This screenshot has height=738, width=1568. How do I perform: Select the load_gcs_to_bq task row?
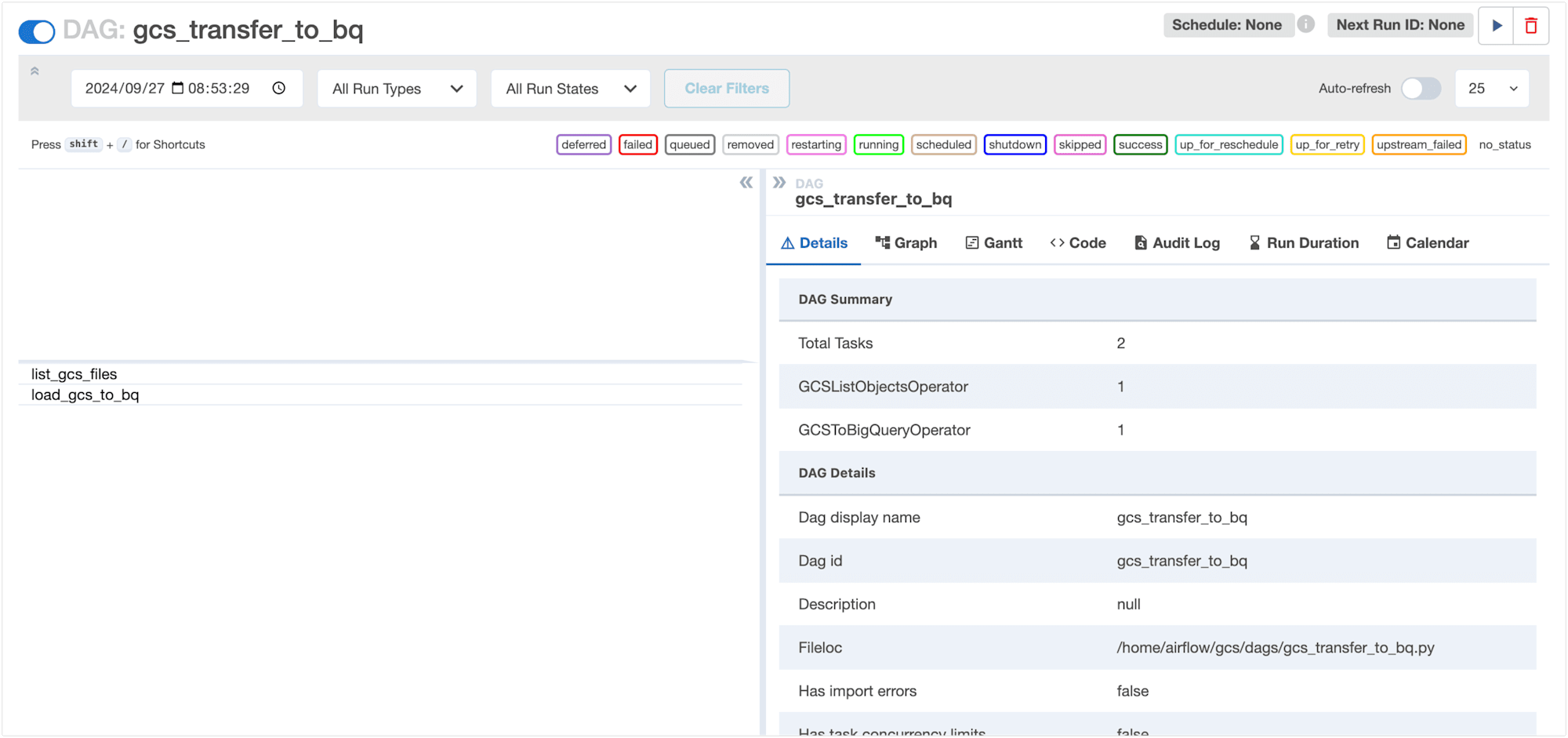(380, 394)
